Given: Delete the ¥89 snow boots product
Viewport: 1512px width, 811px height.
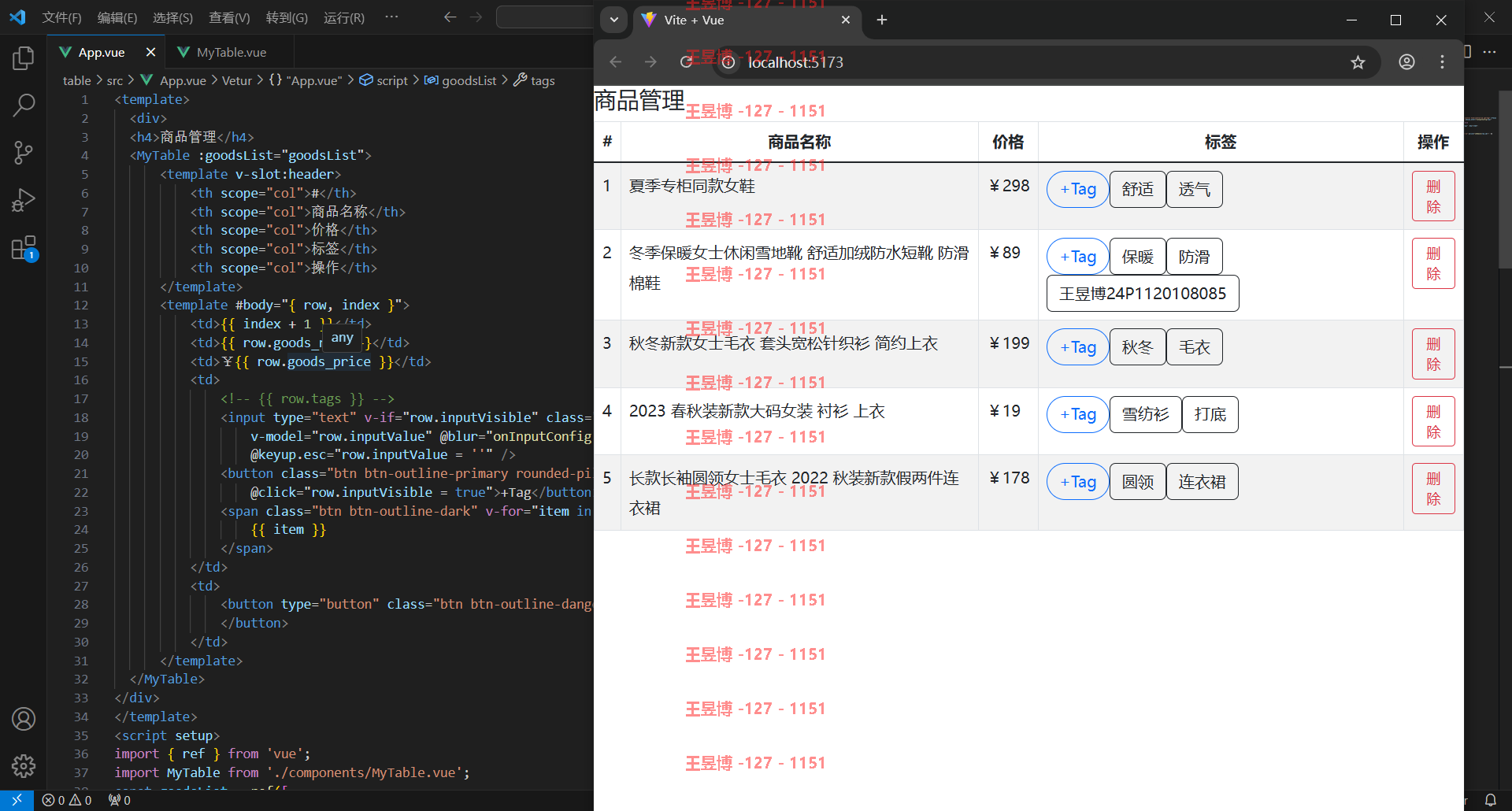Looking at the screenshot, I should pyautogui.click(x=1433, y=263).
